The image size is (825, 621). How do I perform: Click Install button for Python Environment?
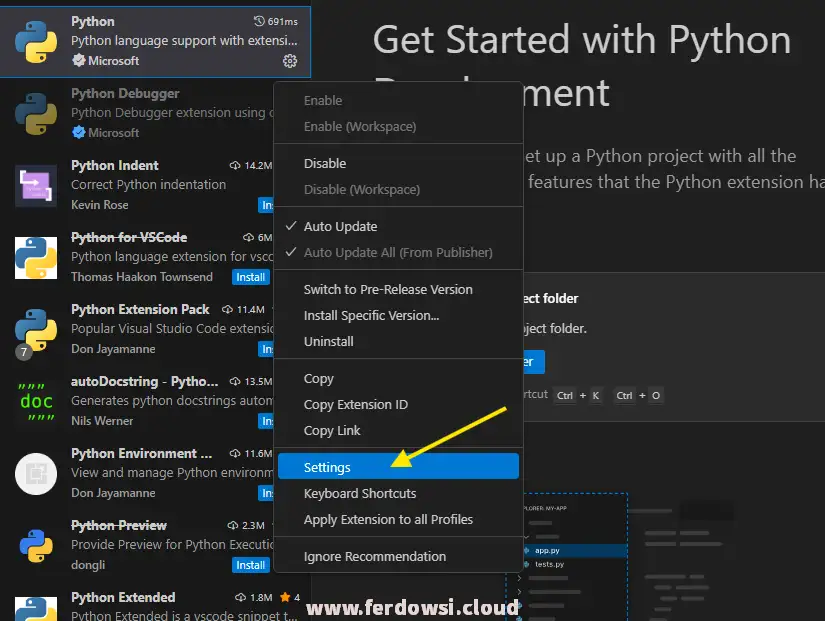tap(266, 493)
